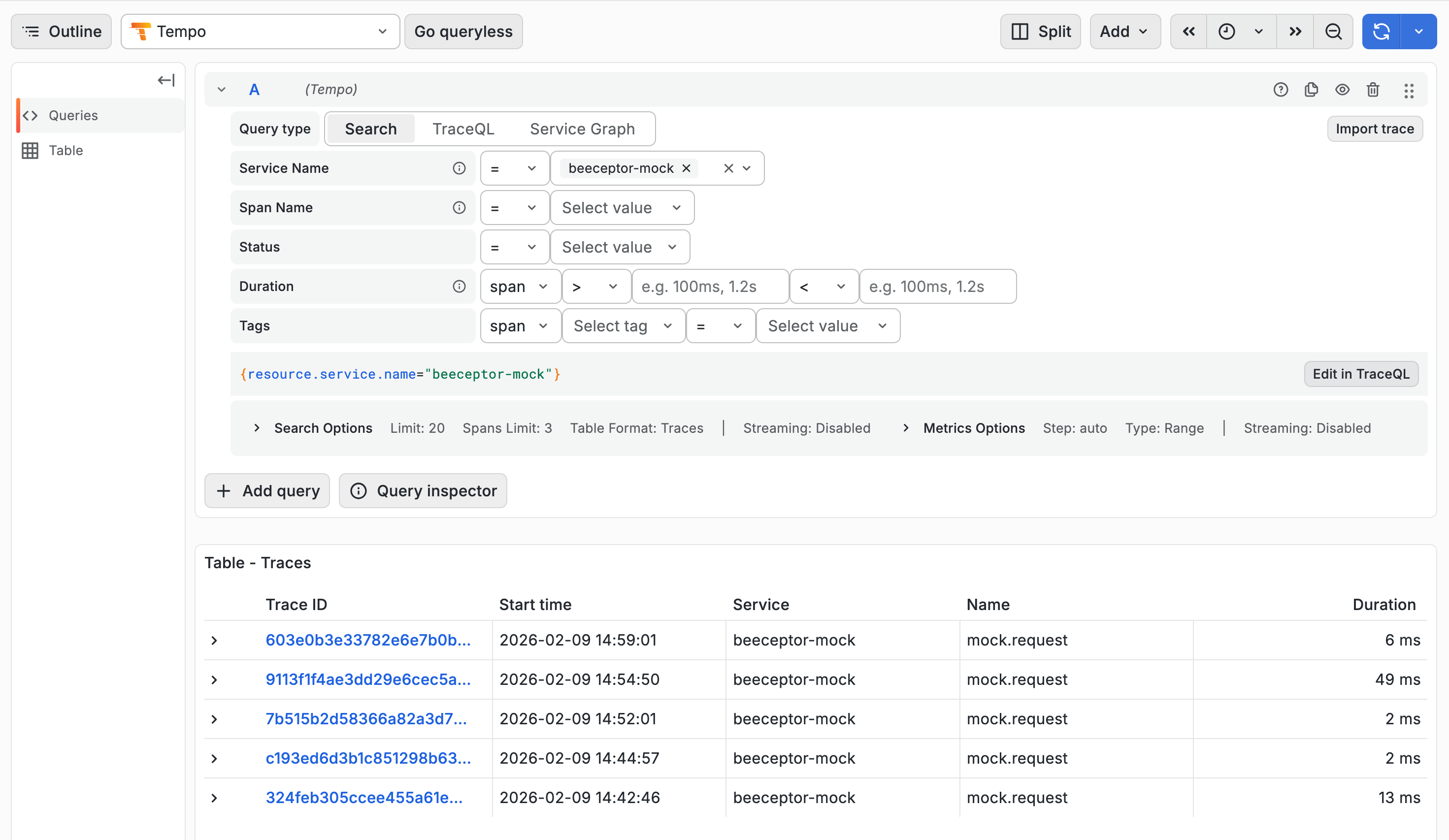
Task: Click Edit in TraceQL
Action: point(1361,374)
